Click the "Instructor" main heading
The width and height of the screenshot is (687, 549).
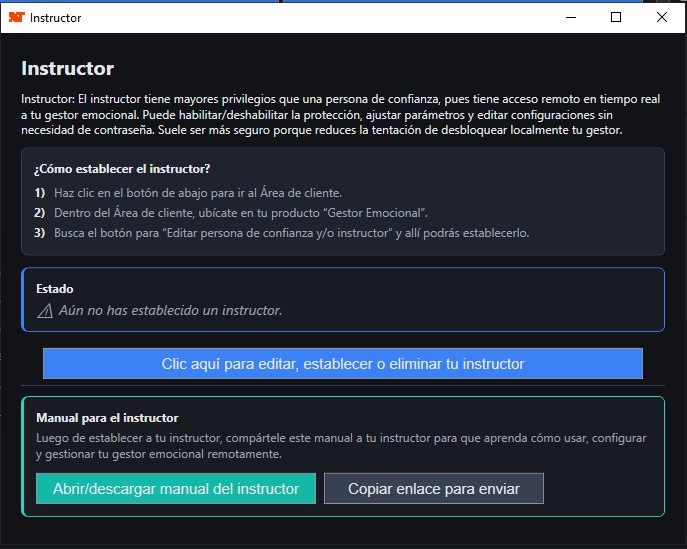click(68, 69)
